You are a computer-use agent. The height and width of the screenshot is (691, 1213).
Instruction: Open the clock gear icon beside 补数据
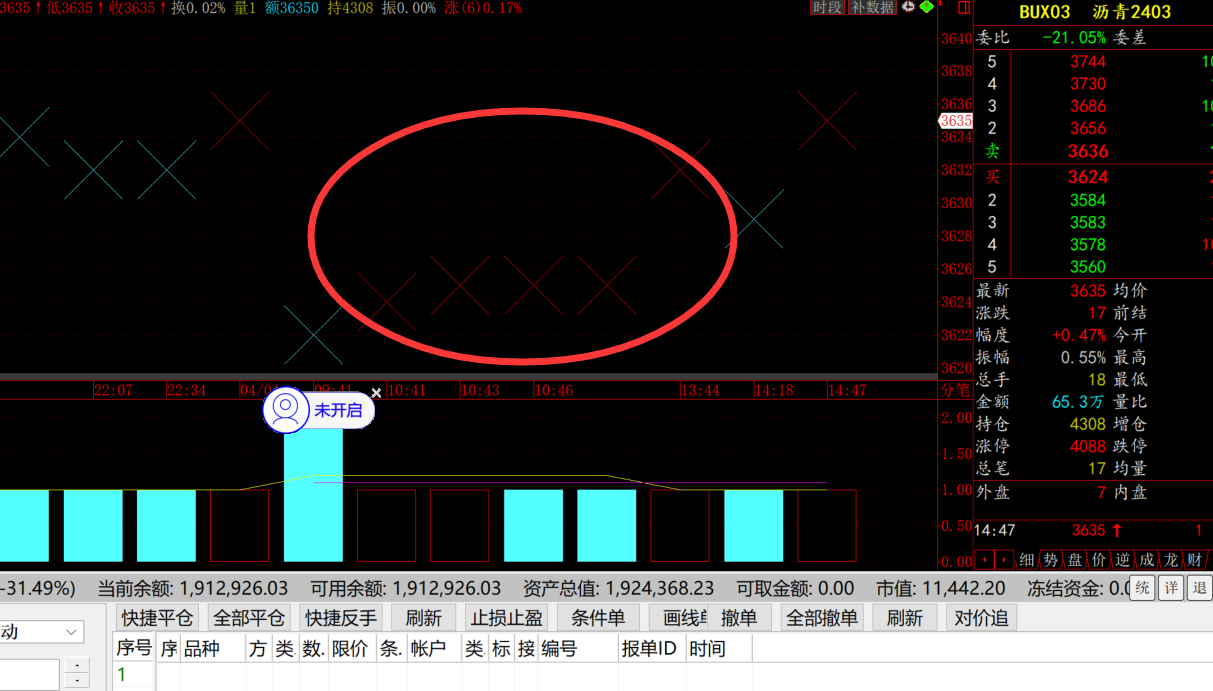[908, 7]
